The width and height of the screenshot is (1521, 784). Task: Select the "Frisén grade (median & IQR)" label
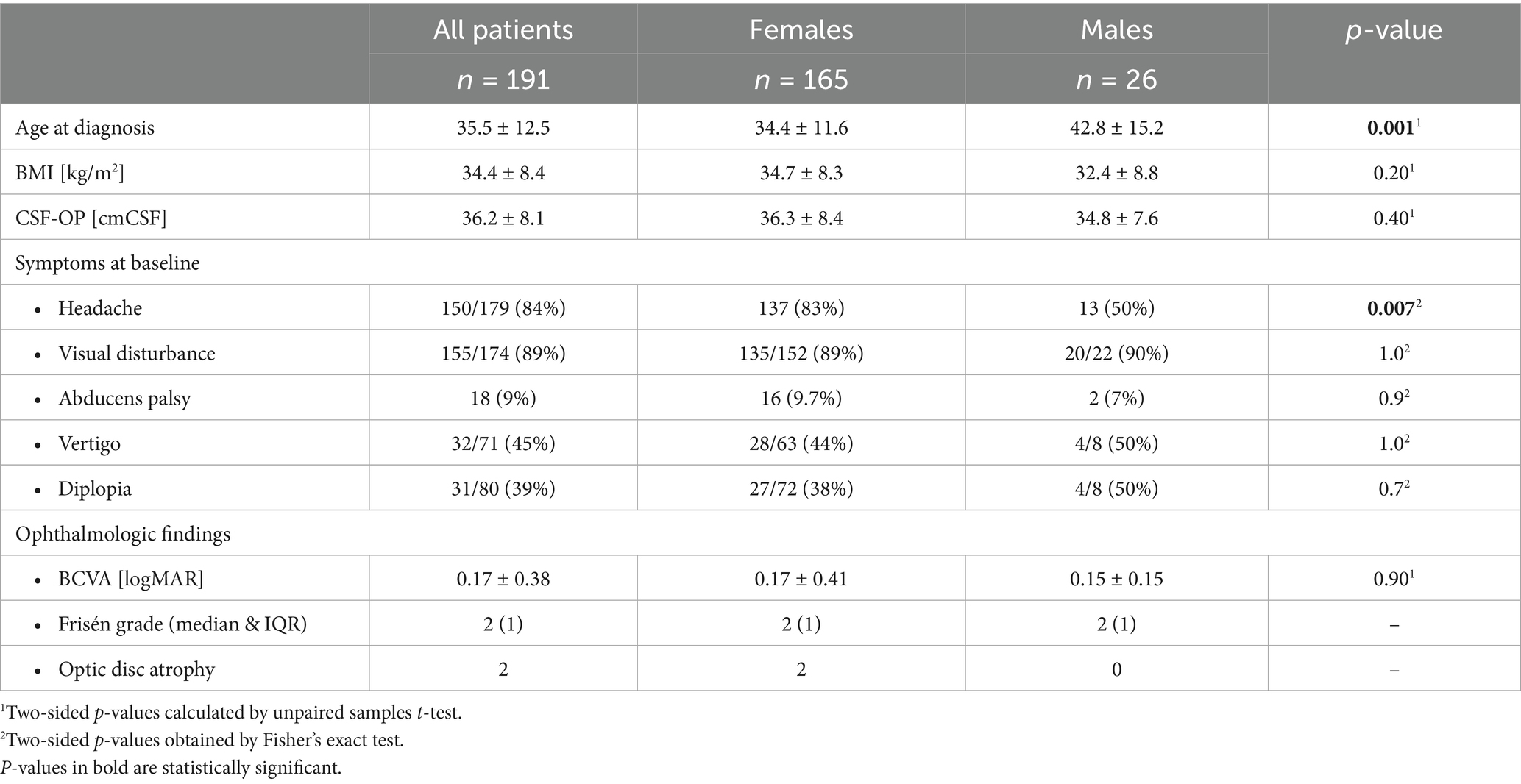(x=182, y=624)
